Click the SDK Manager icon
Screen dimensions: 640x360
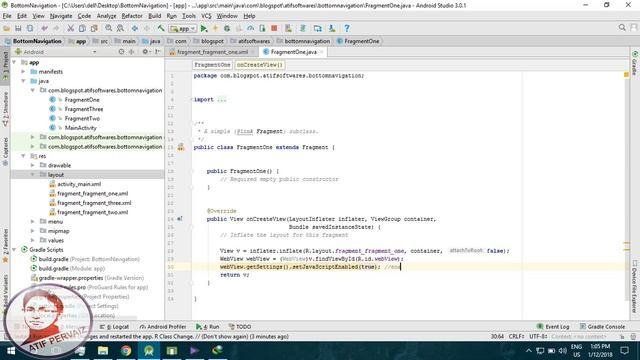tap(332, 28)
